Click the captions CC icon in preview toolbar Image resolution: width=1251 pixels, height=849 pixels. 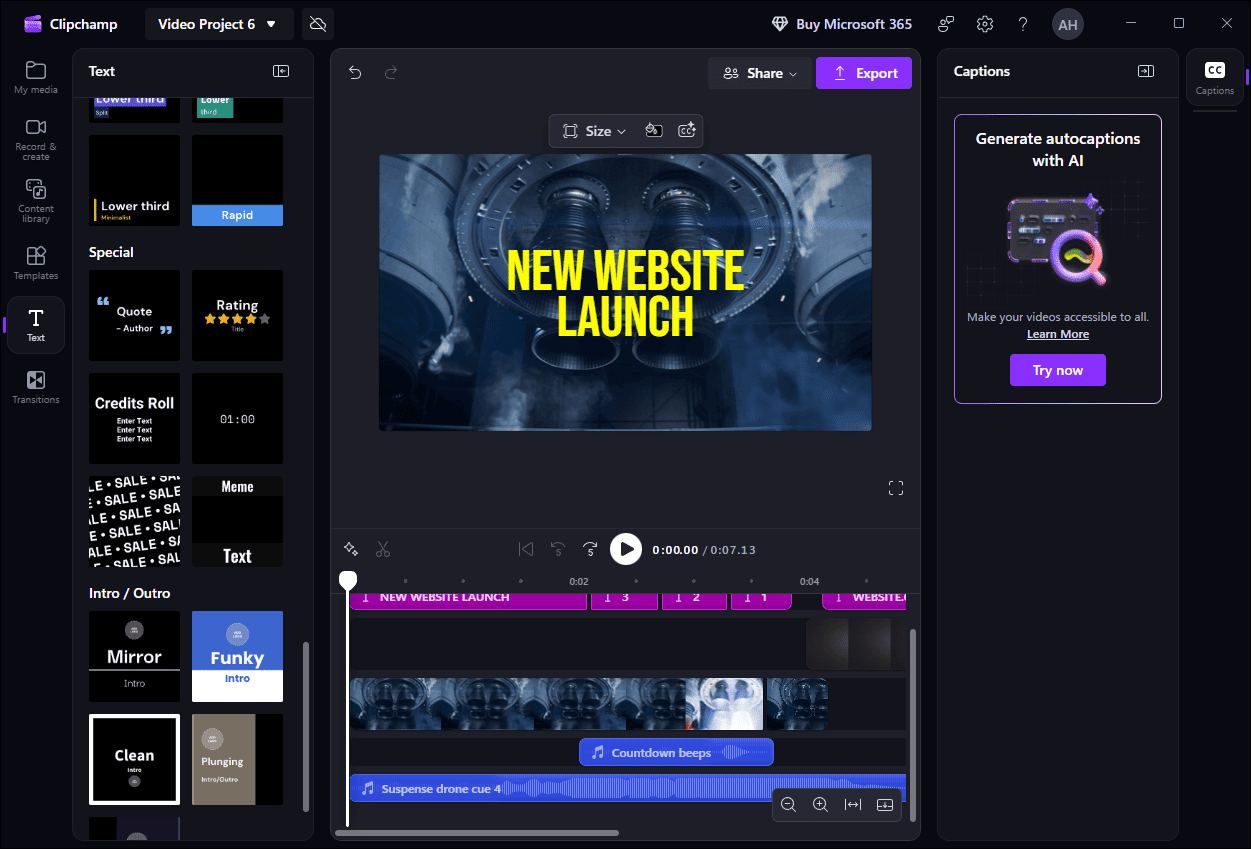(686, 131)
